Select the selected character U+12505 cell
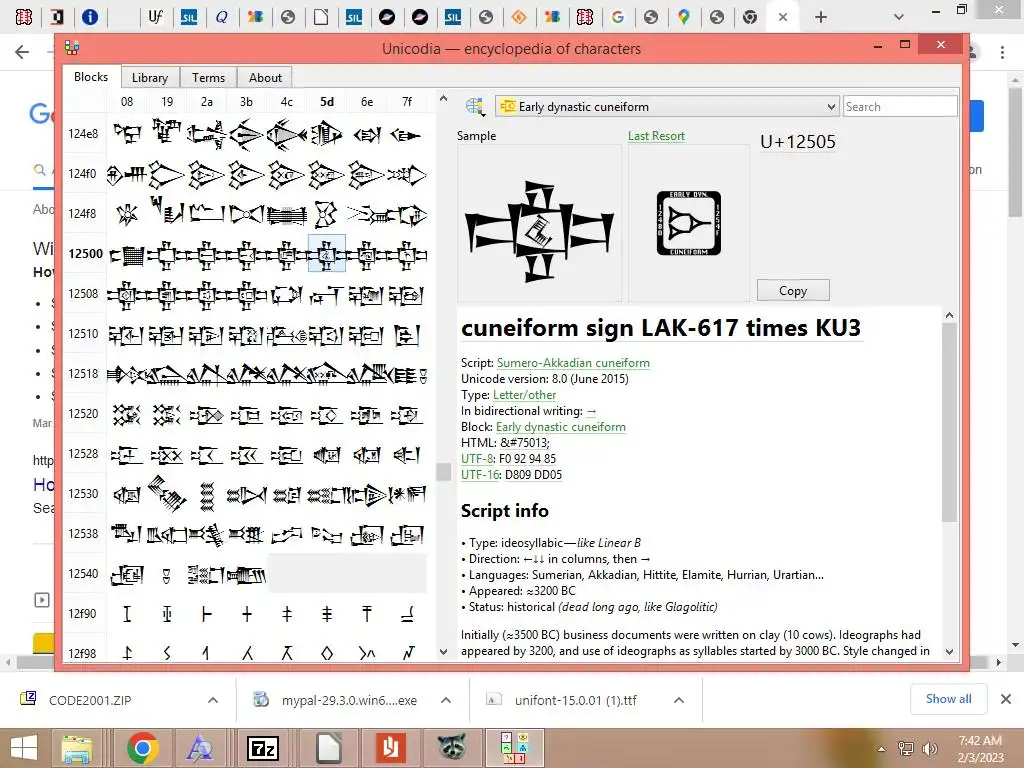 (x=327, y=254)
